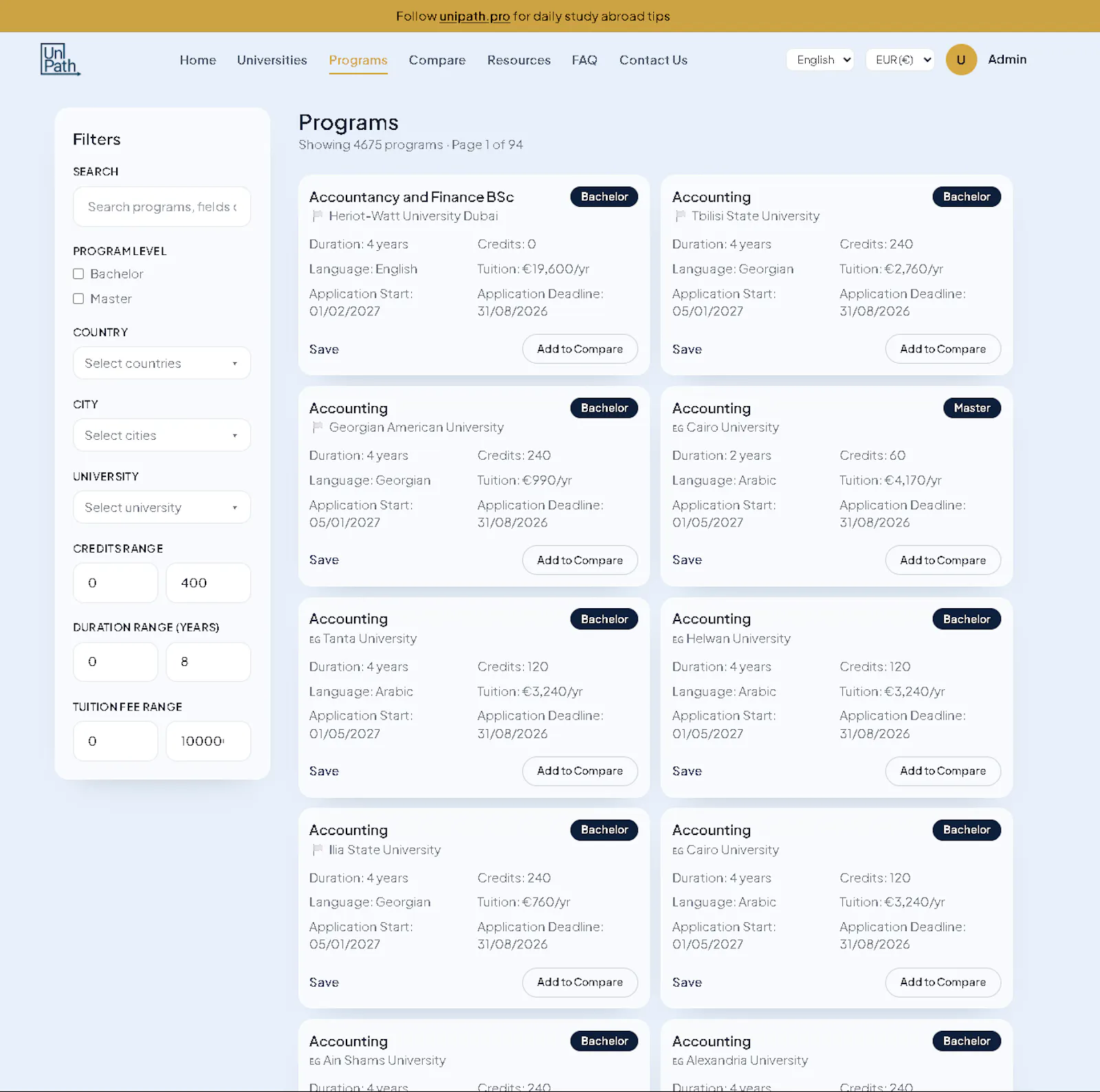Add Helwan University Accounting to compare
The image size is (1100, 1092).
point(943,771)
